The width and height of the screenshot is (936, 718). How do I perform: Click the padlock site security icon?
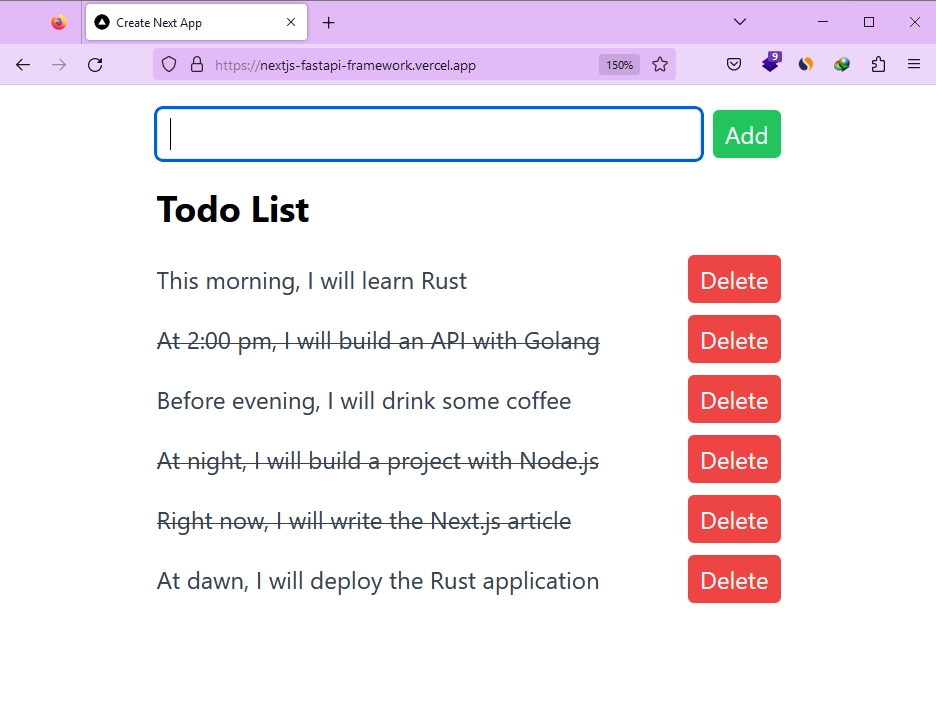coord(194,64)
